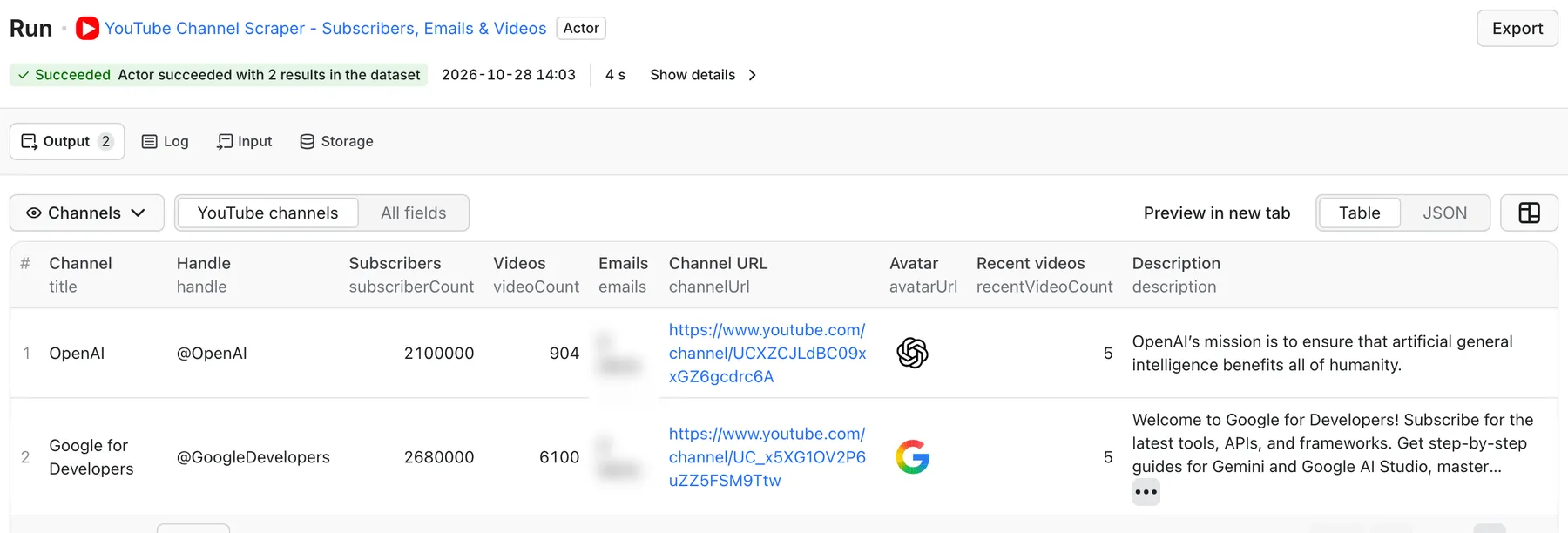Click the OpenAI channel title cell
The width and height of the screenshot is (1568, 533).
(x=77, y=353)
